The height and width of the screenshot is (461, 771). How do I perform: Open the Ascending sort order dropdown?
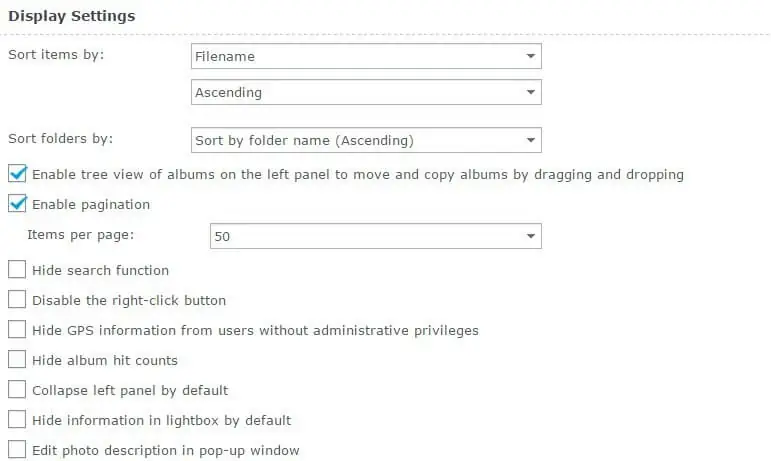click(x=365, y=93)
